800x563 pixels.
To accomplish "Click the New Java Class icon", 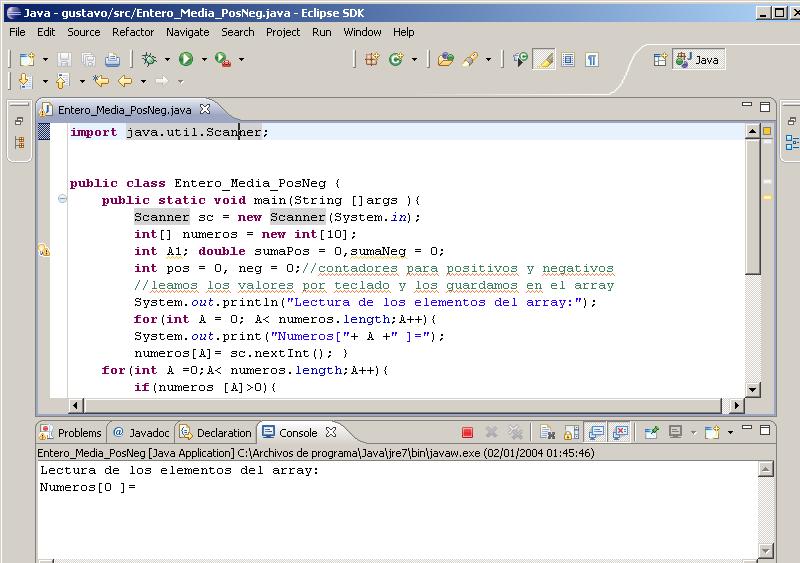I will pos(396,60).
